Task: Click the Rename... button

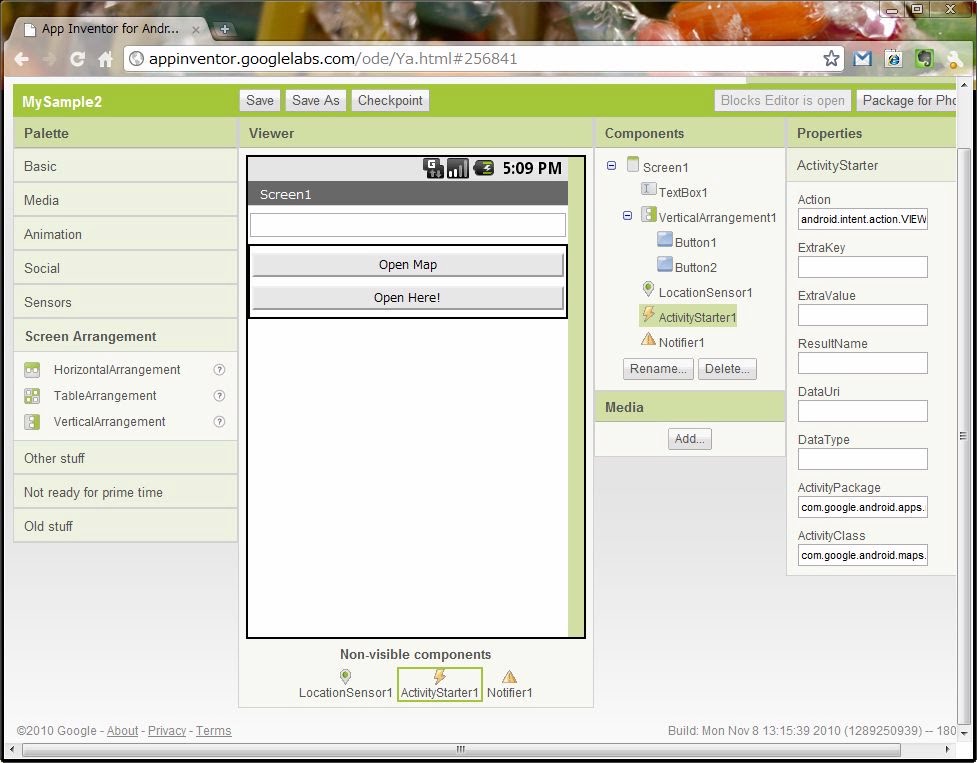Action: [x=658, y=368]
